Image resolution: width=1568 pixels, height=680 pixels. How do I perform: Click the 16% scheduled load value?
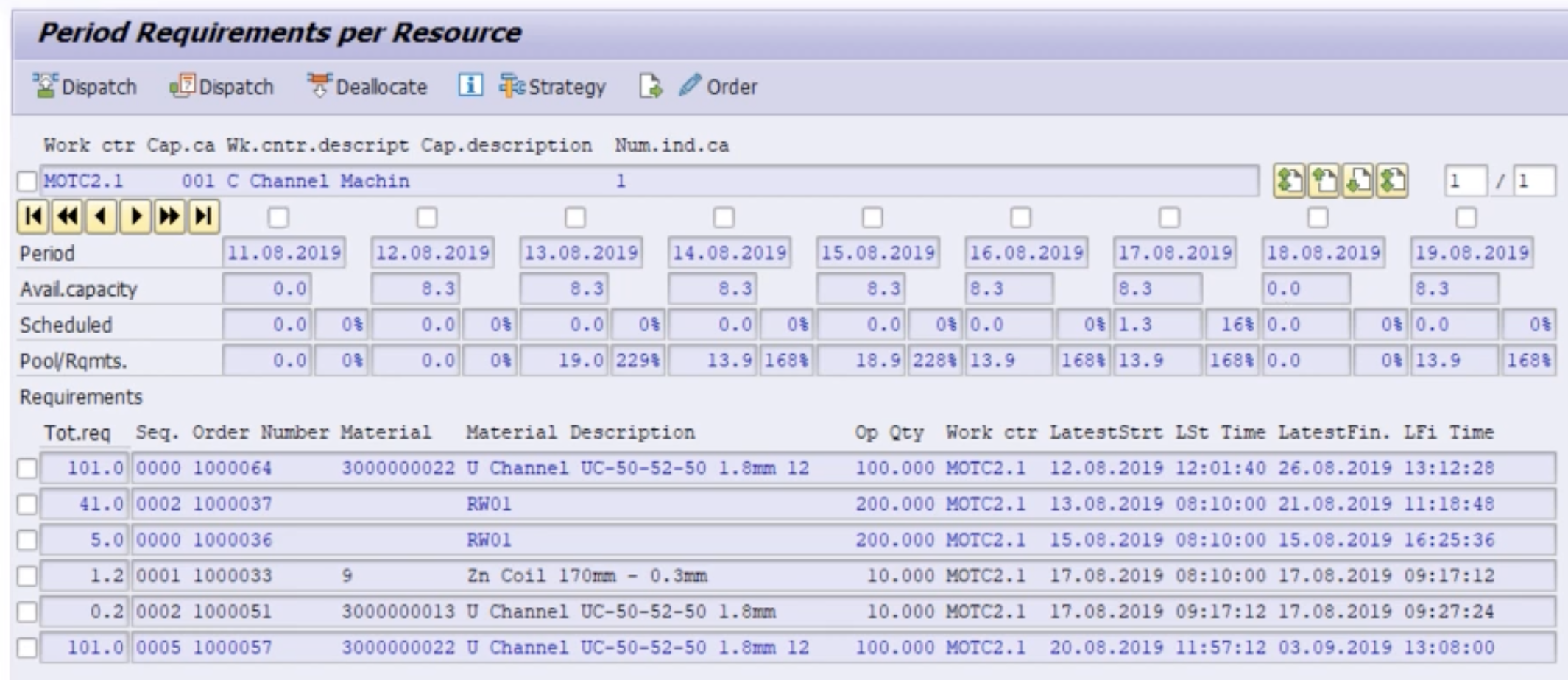[x=1232, y=325]
